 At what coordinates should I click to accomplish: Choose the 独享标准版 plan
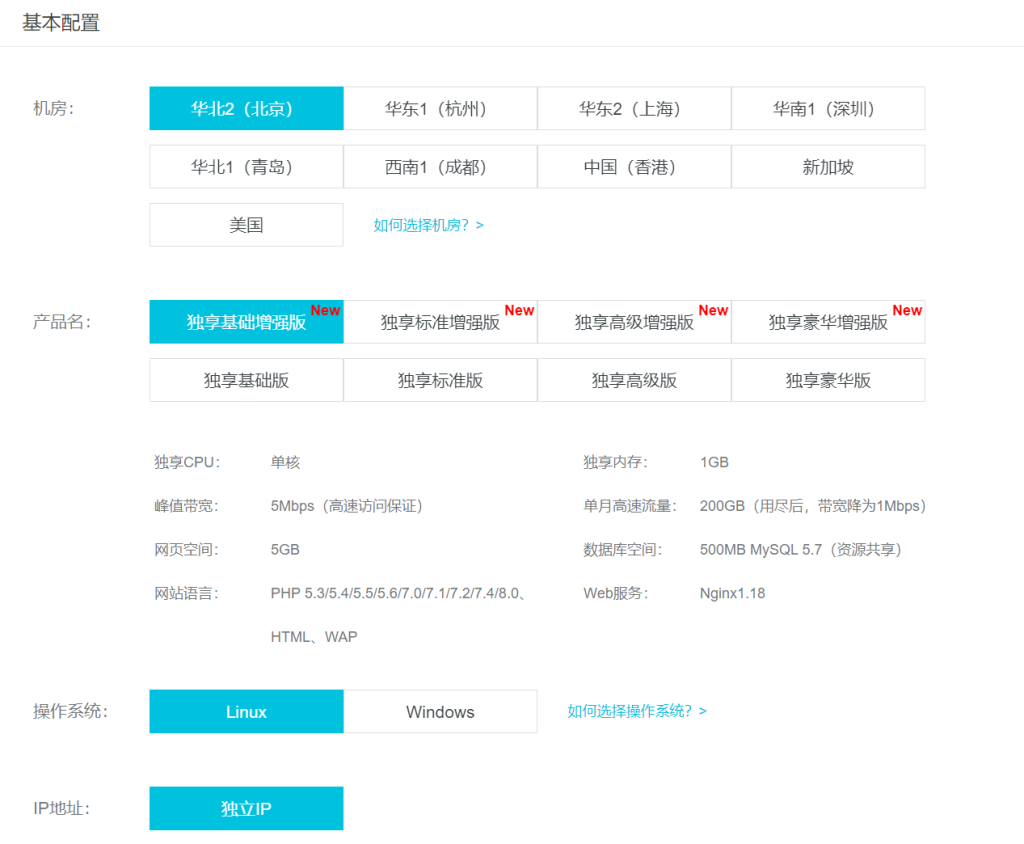pos(440,380)
